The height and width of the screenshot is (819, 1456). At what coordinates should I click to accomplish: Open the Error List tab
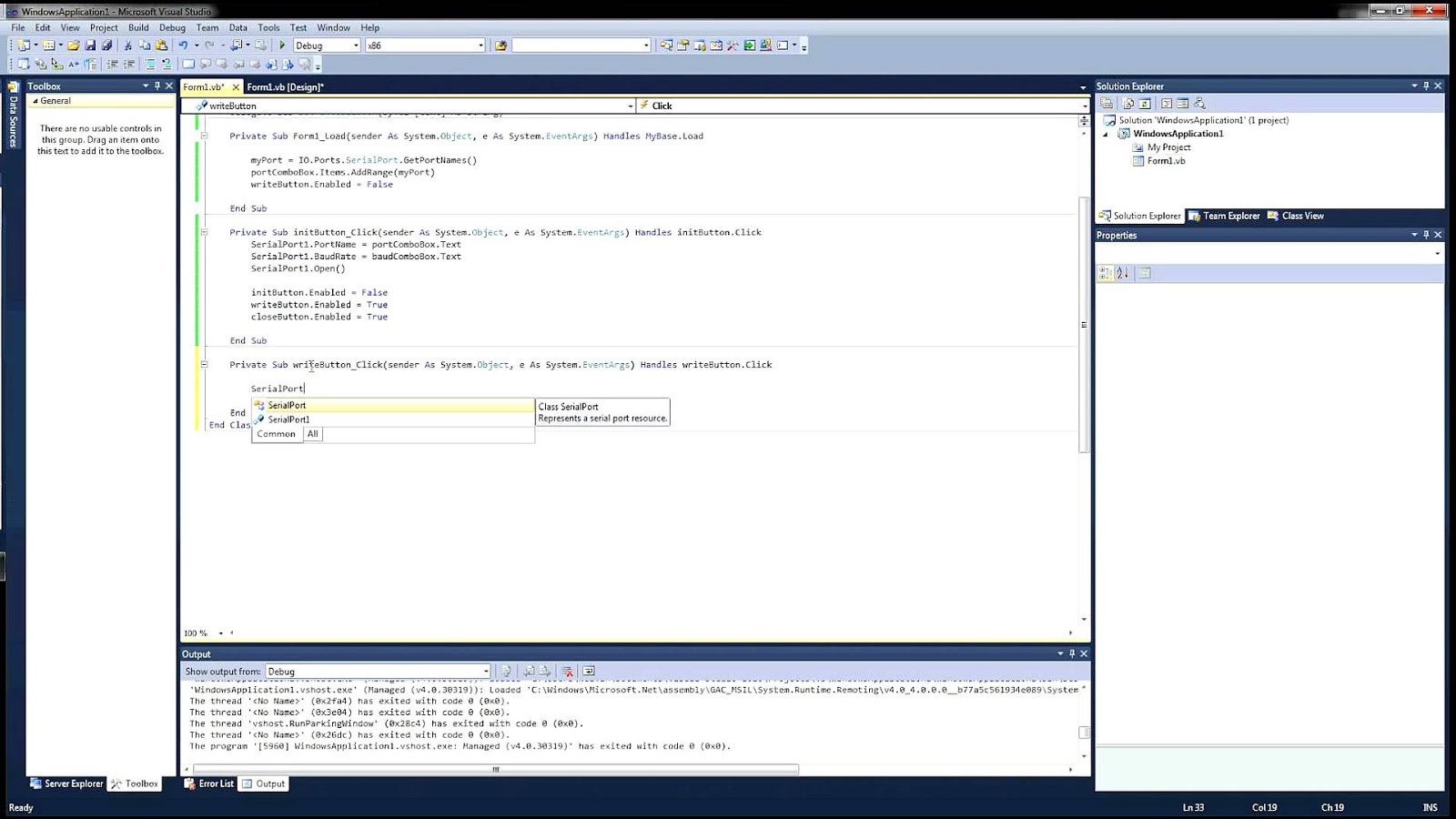tap(209, 784)
